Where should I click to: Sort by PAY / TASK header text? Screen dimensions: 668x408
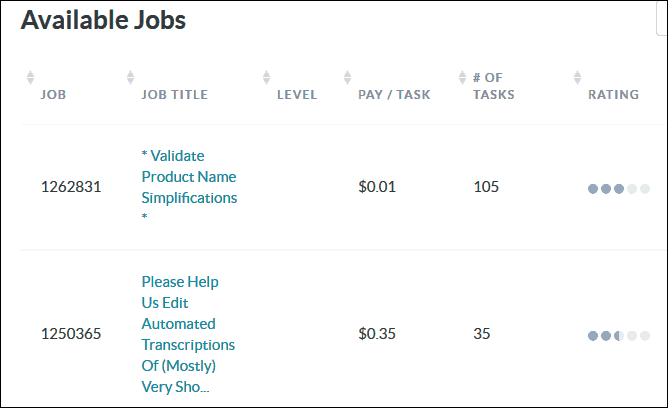[x=394, y=95]
